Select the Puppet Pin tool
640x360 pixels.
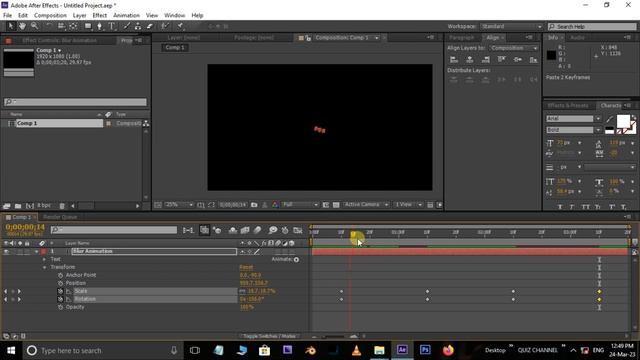pos(180,26)
